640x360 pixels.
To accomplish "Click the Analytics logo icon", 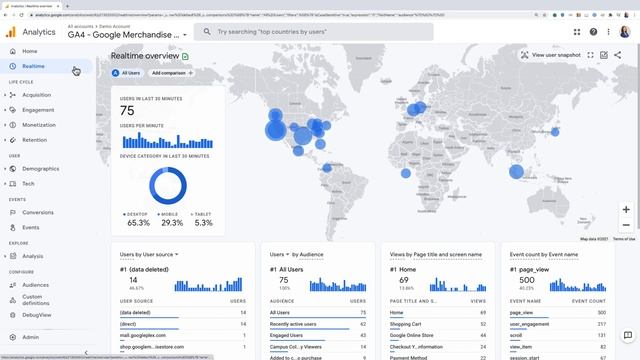I will pyautogui.click(x=11, y=32).
